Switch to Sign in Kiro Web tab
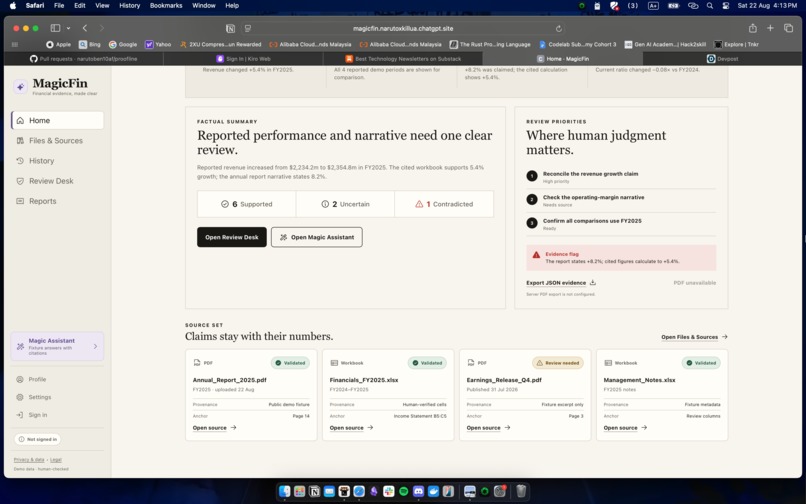The width and height of the screenshot is (806, 504). point(243,59)
